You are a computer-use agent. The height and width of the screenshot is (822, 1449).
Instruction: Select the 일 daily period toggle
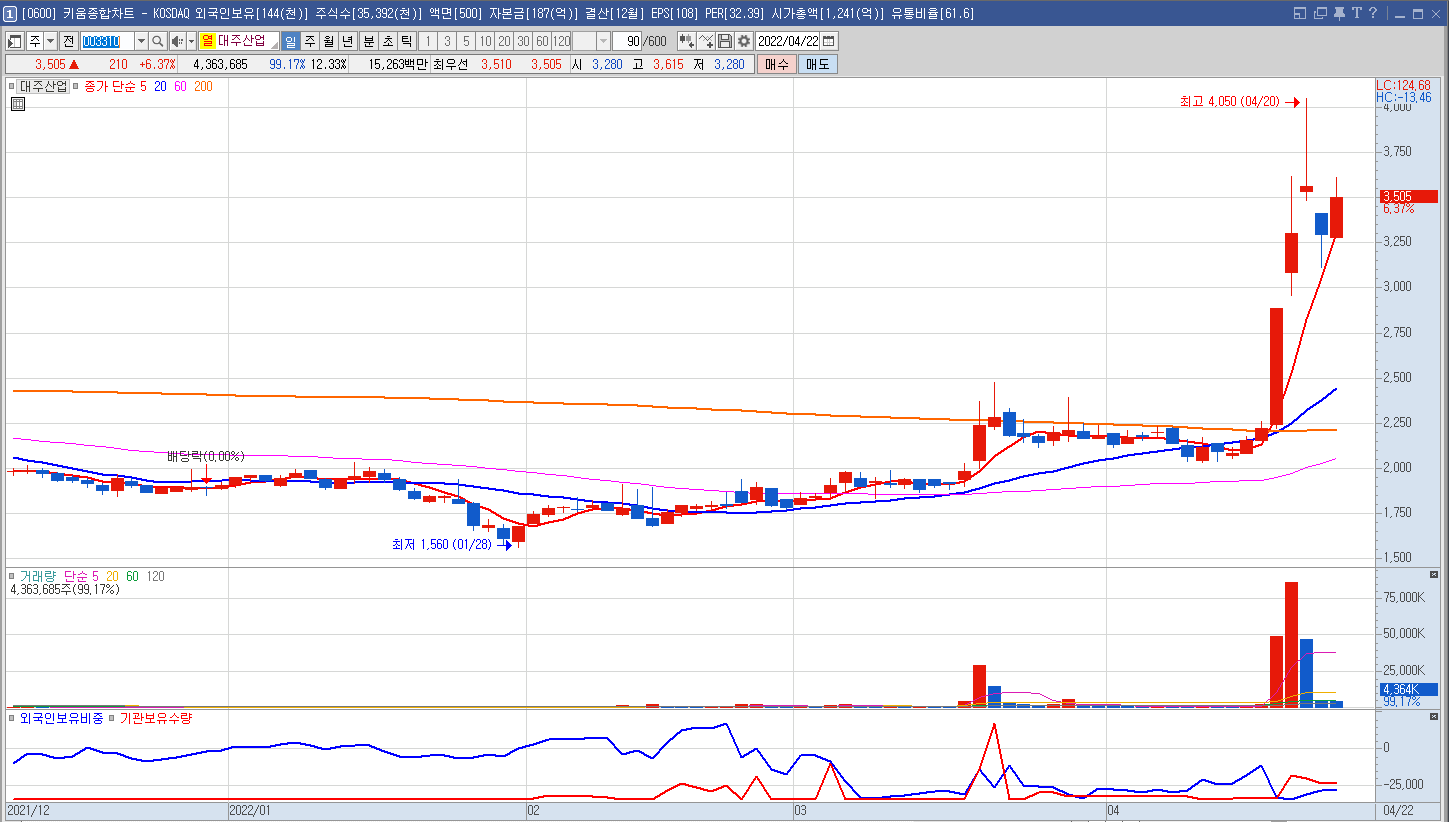290,41
